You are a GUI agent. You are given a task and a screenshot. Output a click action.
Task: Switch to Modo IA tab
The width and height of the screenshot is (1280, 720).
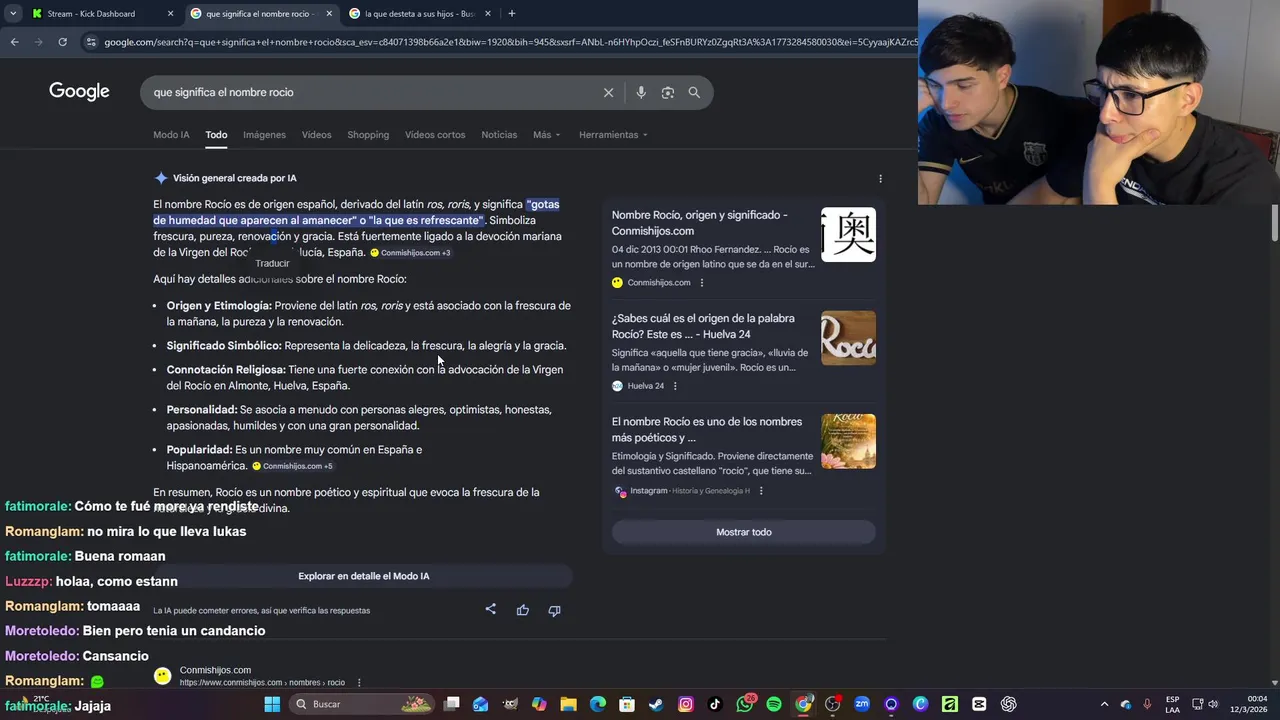(171, 135)
